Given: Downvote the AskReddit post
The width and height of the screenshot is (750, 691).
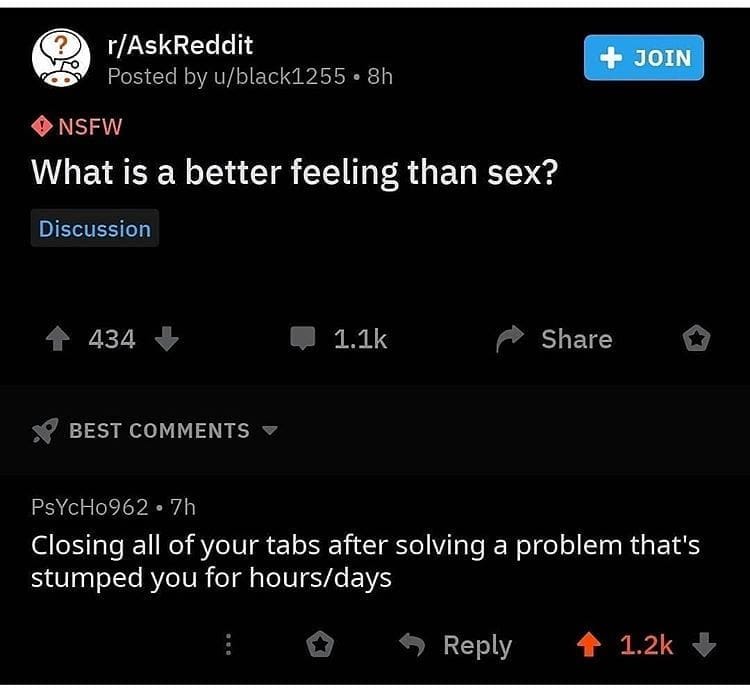Looking at the screenshot, I should coord(167,340).
